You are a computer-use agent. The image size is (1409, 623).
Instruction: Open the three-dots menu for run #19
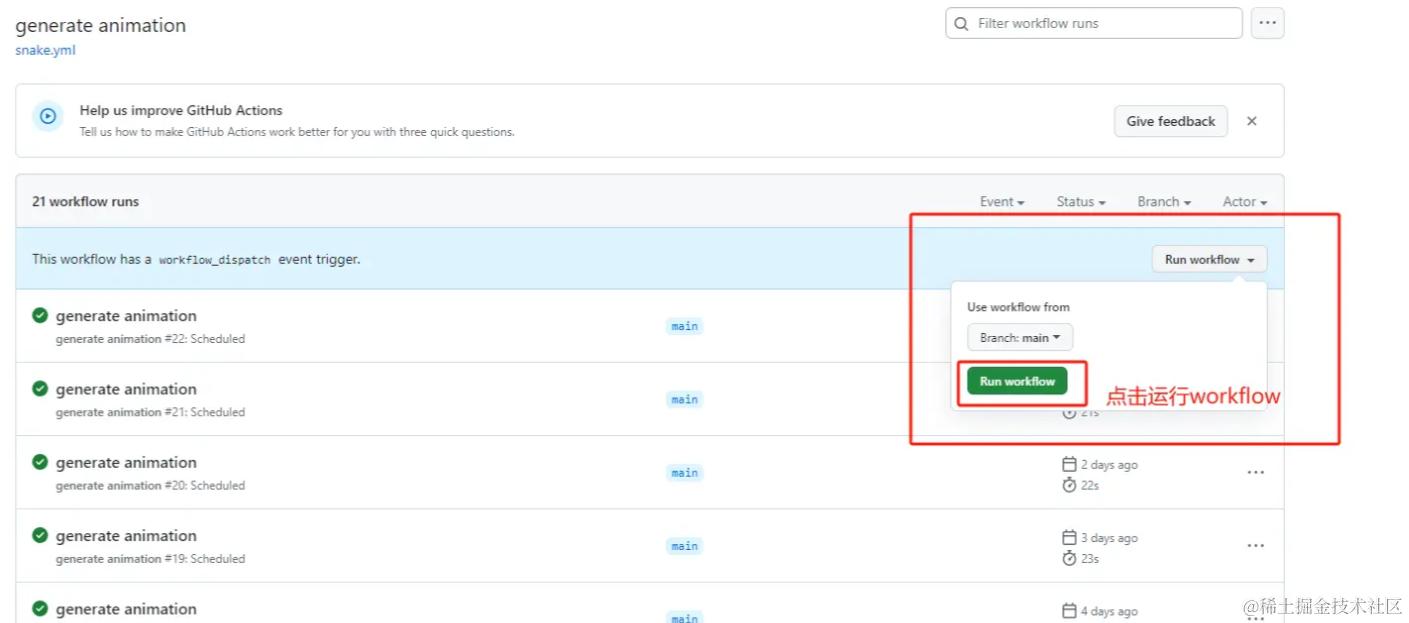pyautogui.click(x=1255, y=546)
